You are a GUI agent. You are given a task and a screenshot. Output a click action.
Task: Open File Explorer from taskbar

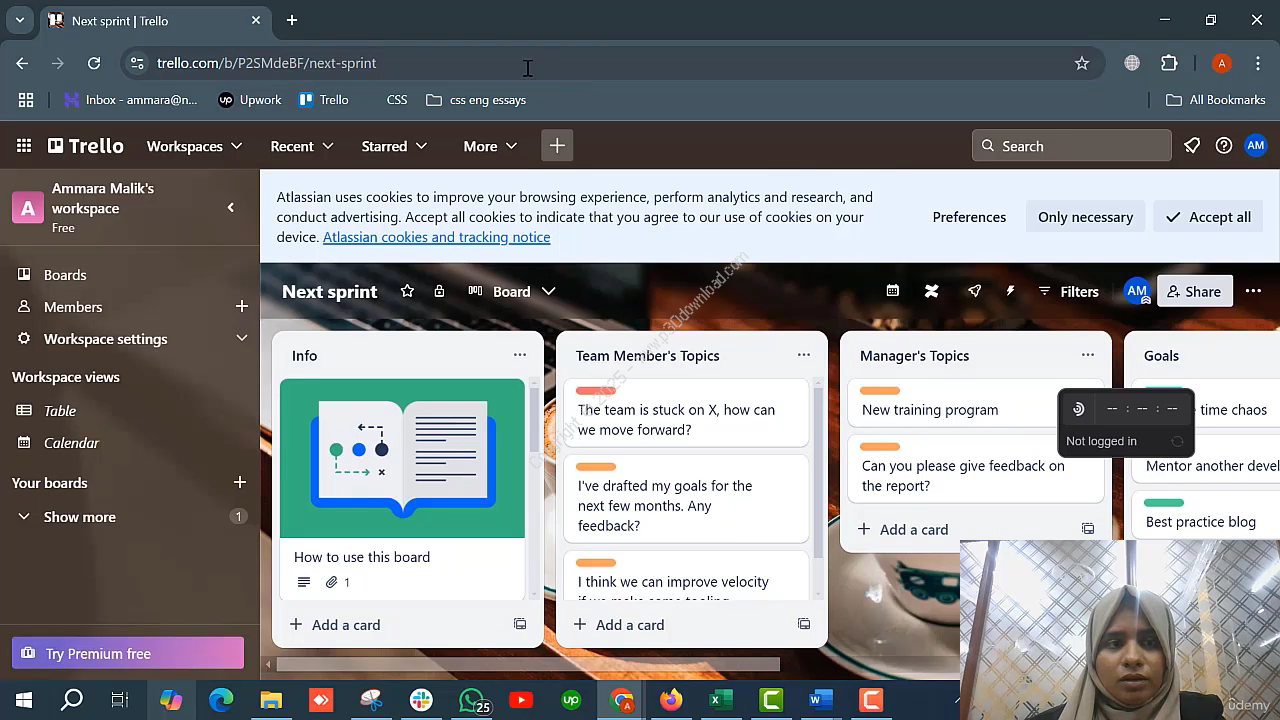pos(271,700)
